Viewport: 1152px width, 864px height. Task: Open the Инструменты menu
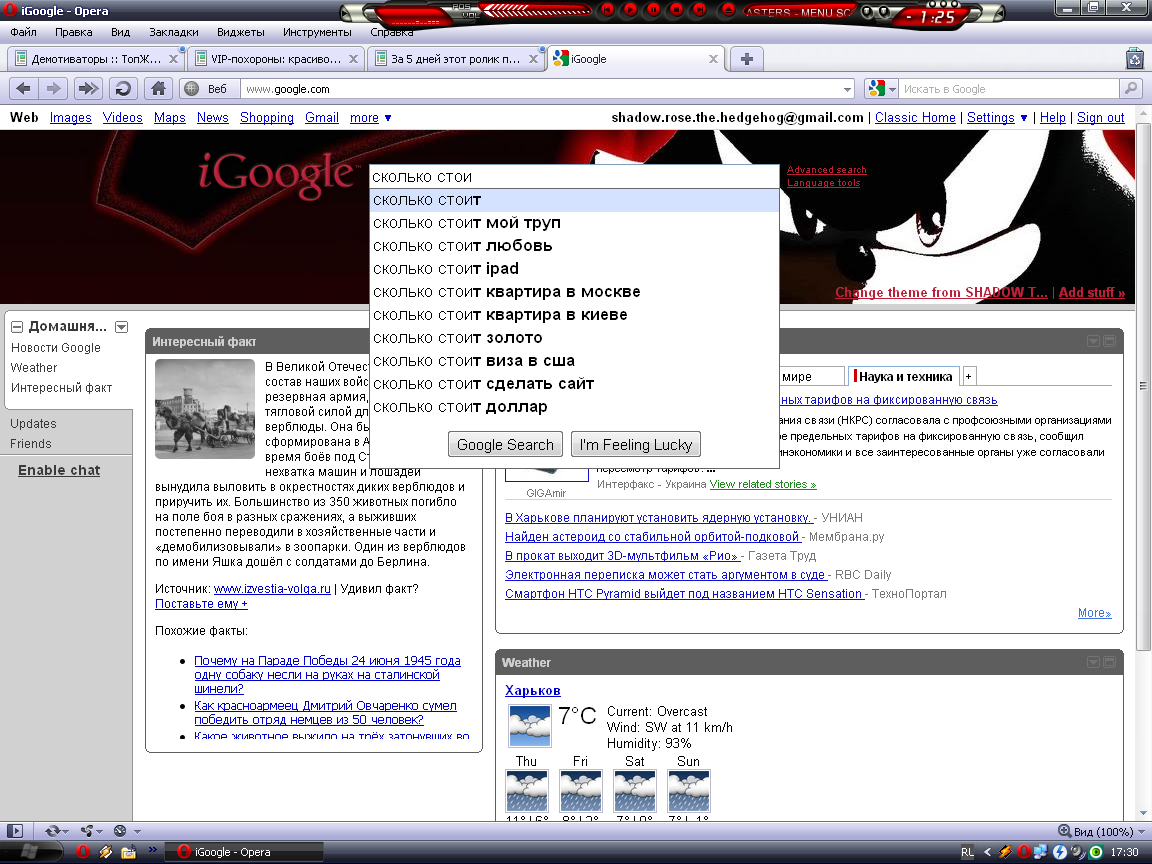tap(317, 32)
